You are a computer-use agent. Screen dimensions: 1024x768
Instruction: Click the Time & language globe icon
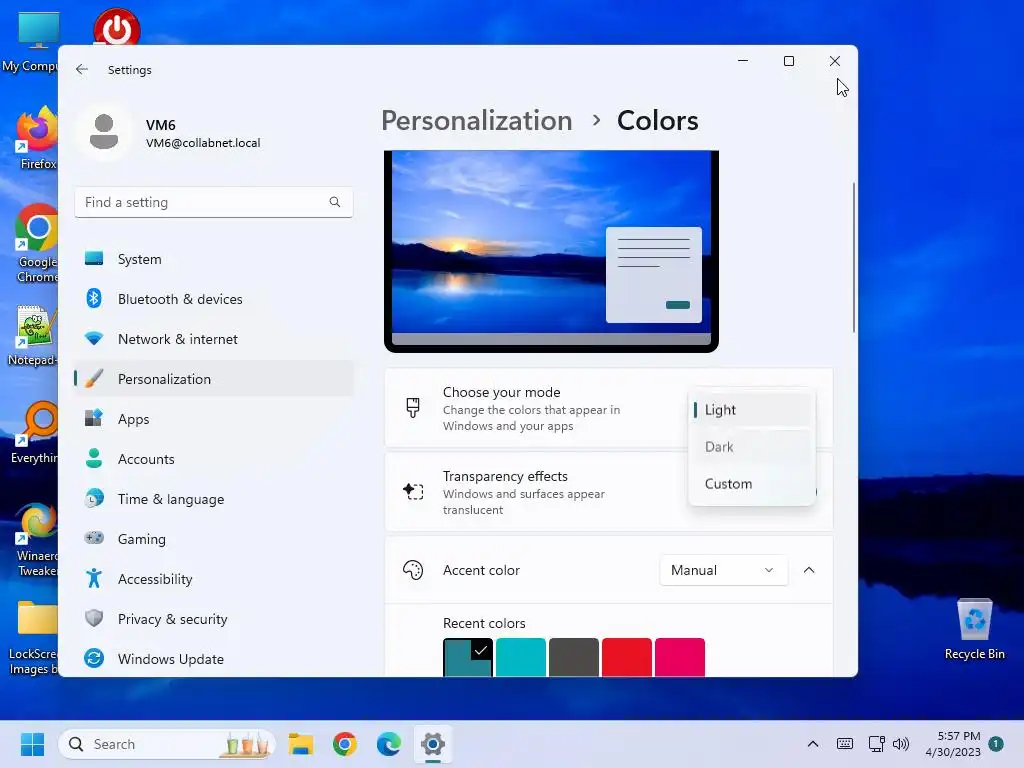click(x=94, y=498)
